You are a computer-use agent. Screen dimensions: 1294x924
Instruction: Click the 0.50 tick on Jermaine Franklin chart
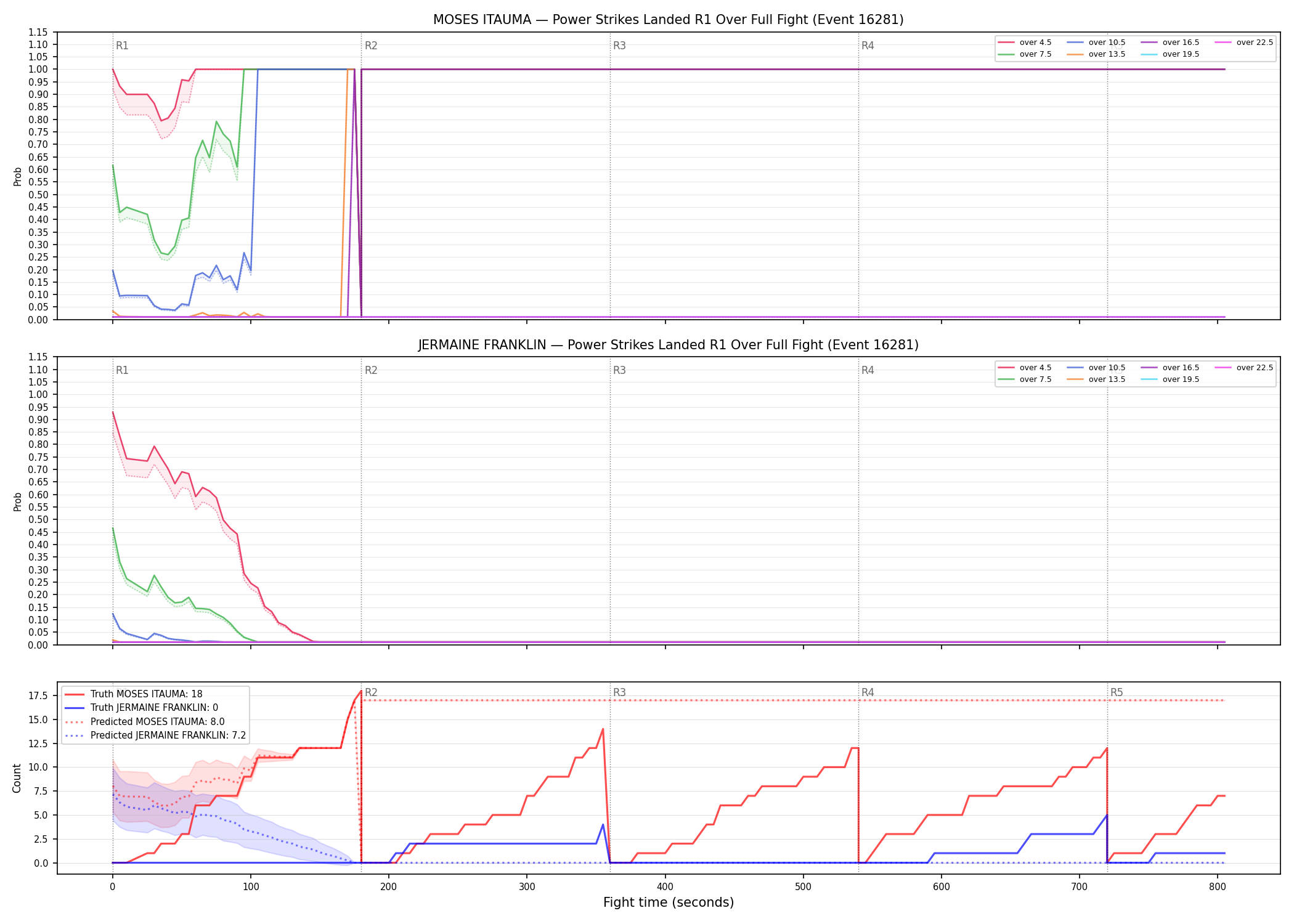click(x=38, y=519)
